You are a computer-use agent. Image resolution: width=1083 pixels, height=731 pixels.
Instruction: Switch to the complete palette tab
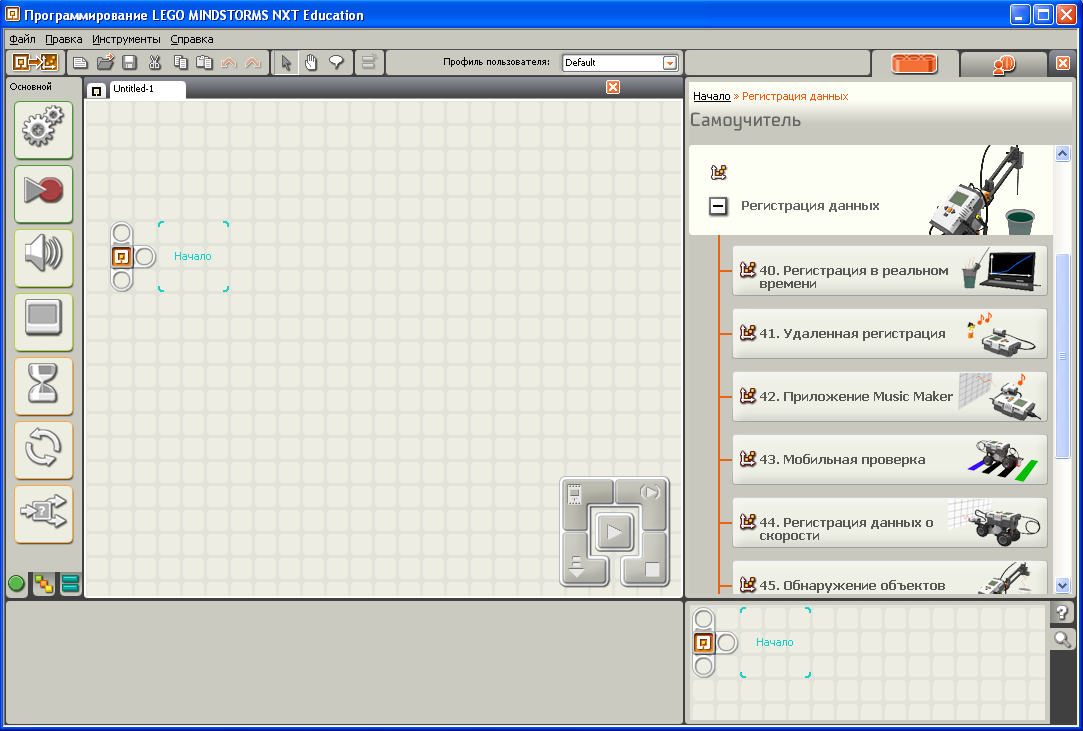tap(44, 584)
